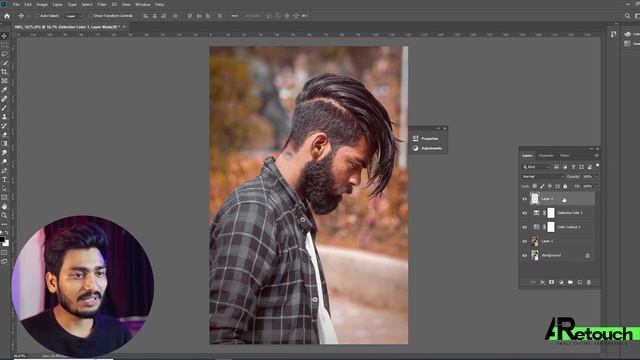Image resolution: width=640 pixels, height=360 pixels.
Task: Switch to the Paths tab
Action: 564,156
